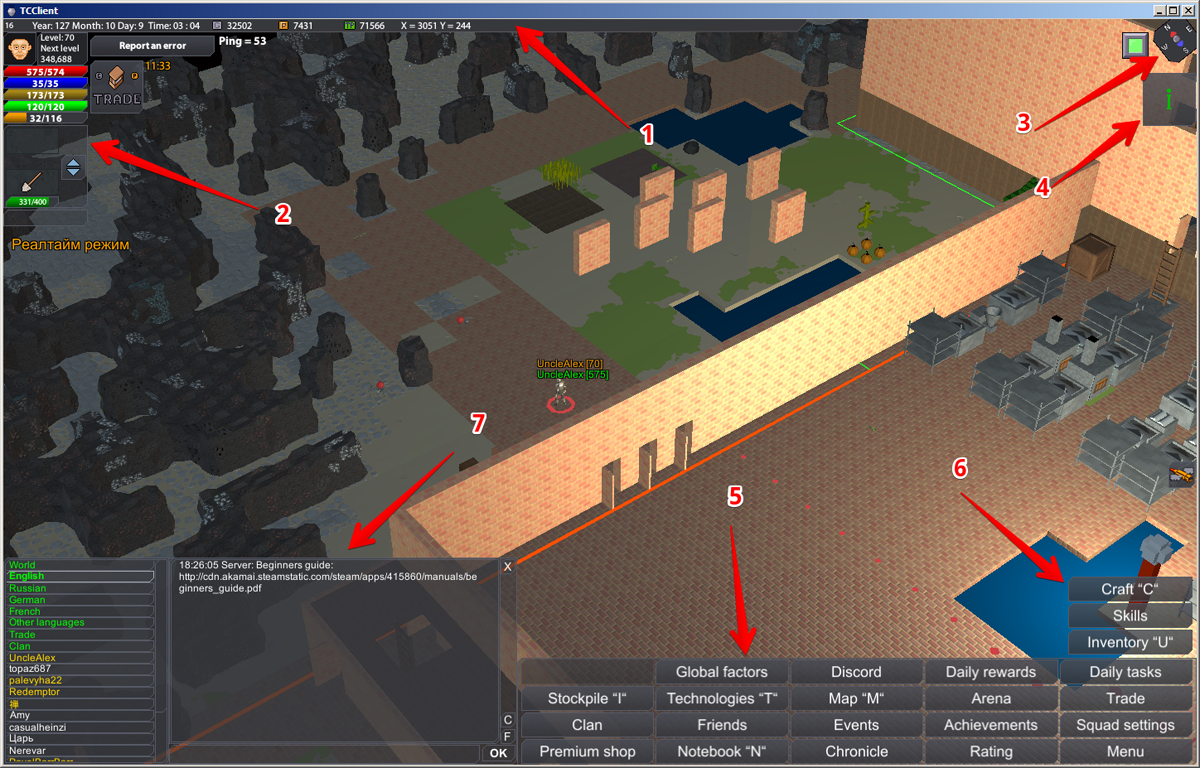Click the beginners guide link in chat
This screenshot has width=1200, height=768.
tap(328, 582)
